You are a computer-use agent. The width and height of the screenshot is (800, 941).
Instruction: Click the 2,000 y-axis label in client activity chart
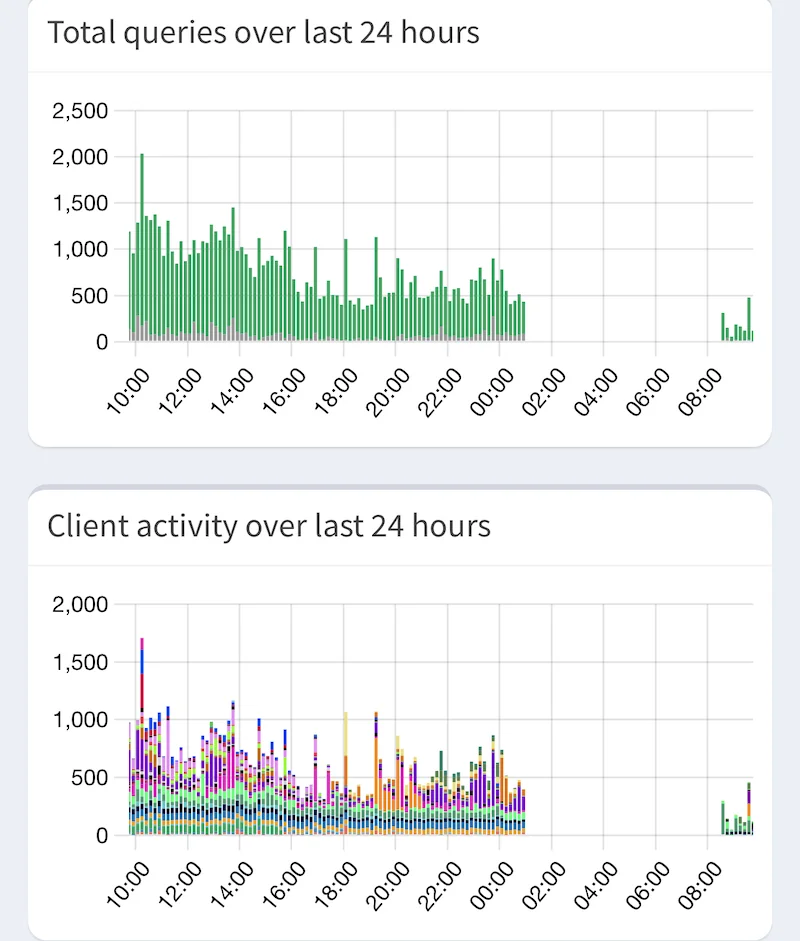pos(80,604)
